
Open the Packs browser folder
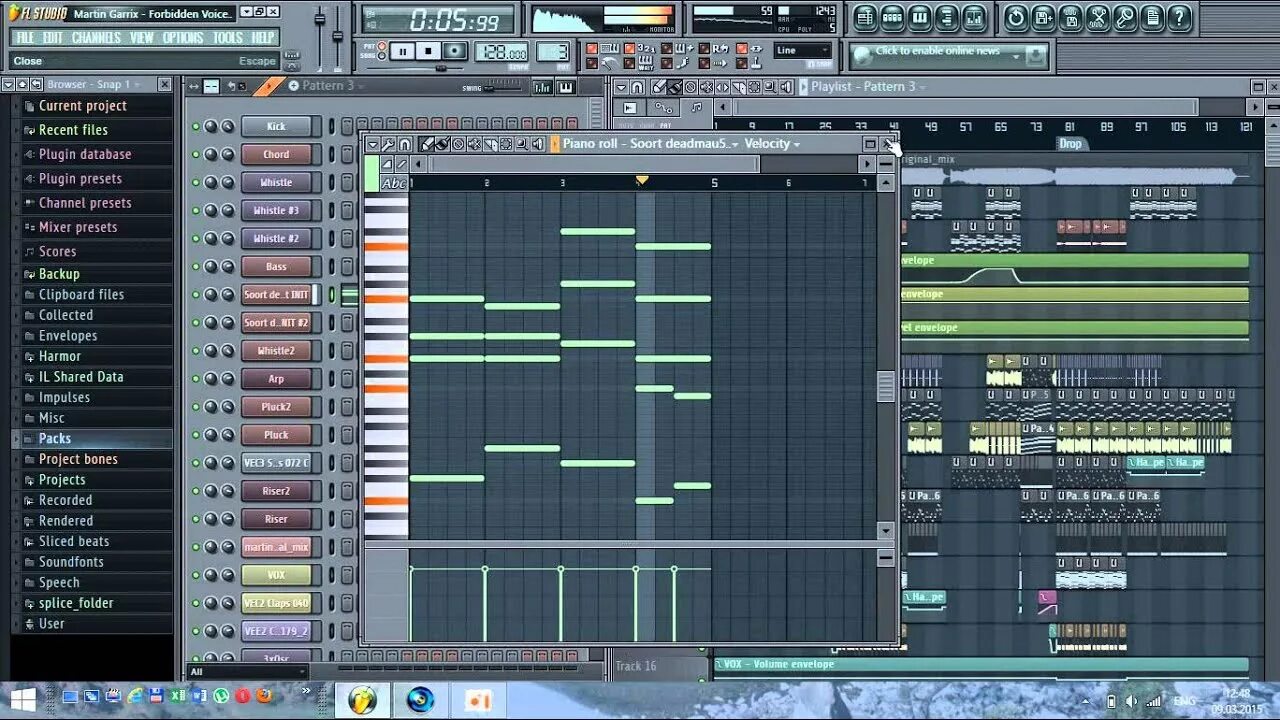[x=55, y=438]
